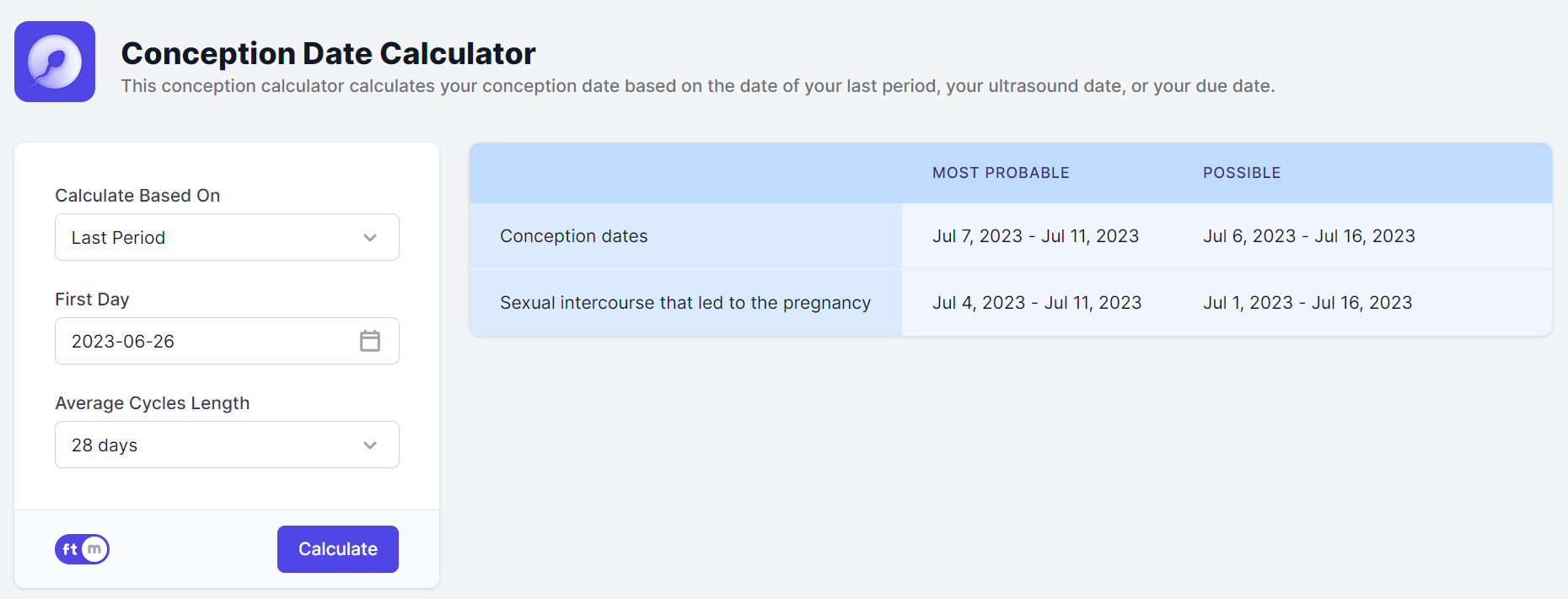1568x599 pixels.
Task: Click the calculator description subtitle text
Action: click(x=697, y=86)
